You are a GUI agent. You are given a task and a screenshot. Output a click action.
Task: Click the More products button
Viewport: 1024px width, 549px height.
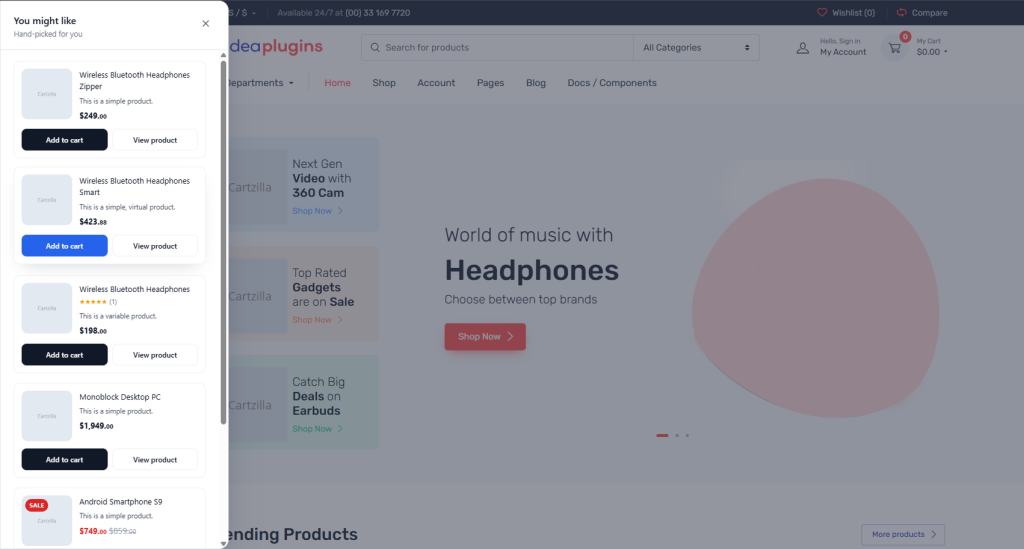click(x=903, y=535)
